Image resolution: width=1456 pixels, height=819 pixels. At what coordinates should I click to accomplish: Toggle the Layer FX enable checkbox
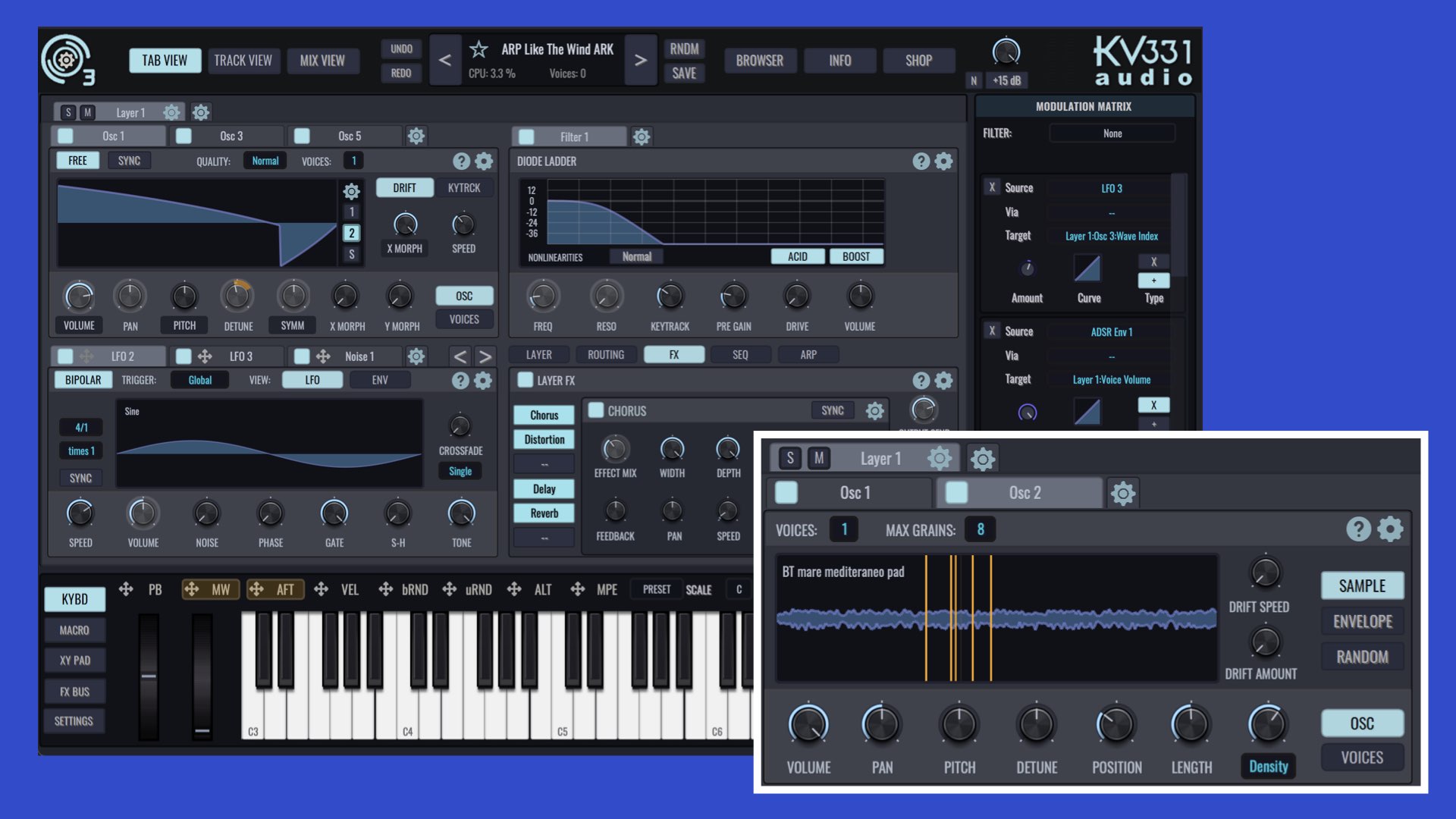click(x=525, y=380)
